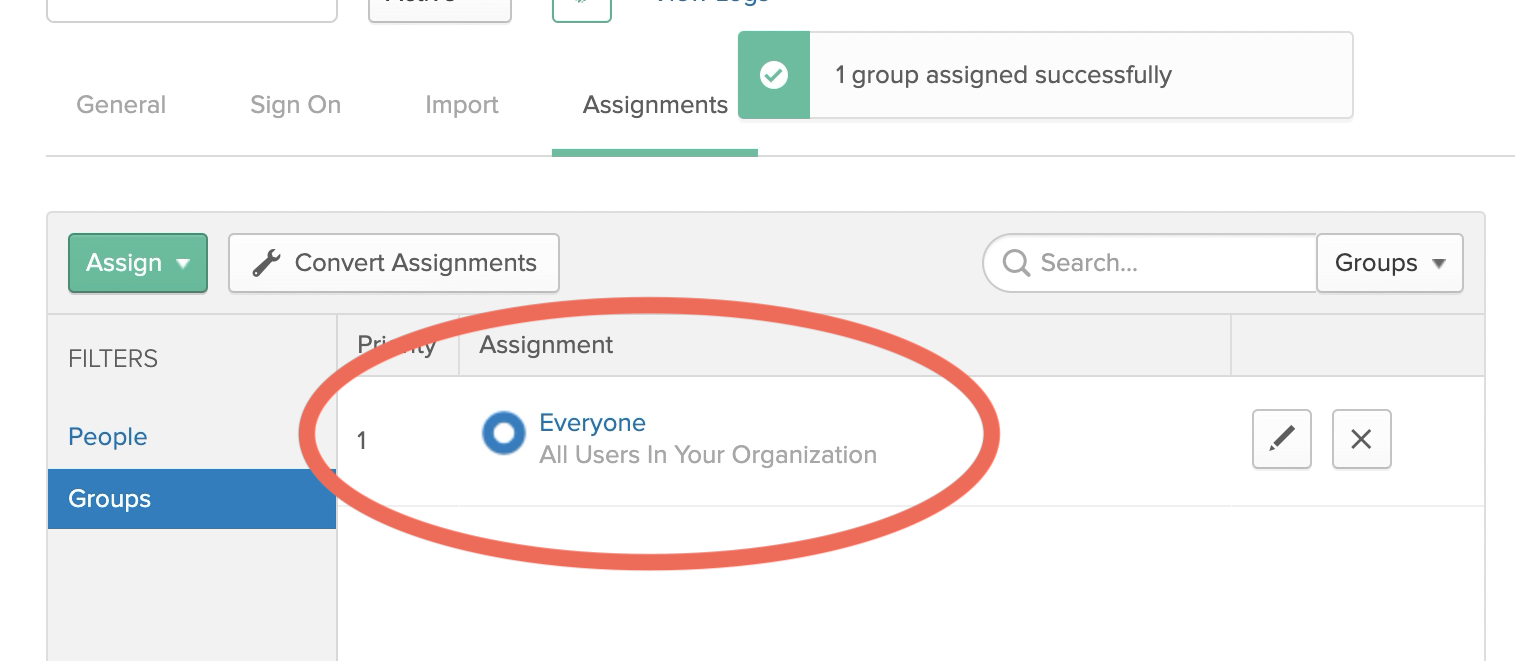This screenshot has width=1515, height=661.
Task: Click the blue group avatar beside Everyone
Action: coord(504,433)
